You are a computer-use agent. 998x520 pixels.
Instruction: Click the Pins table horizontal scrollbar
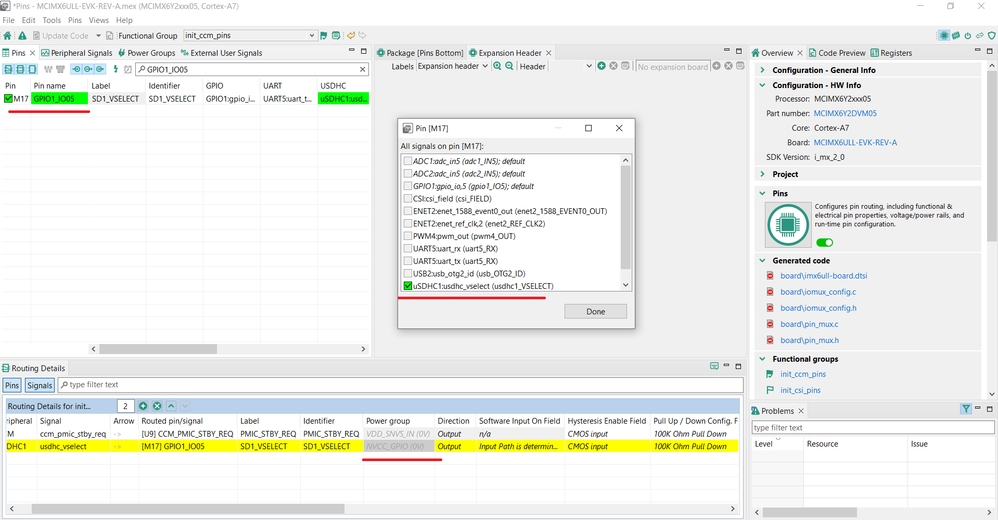click(x=158, y=349)
